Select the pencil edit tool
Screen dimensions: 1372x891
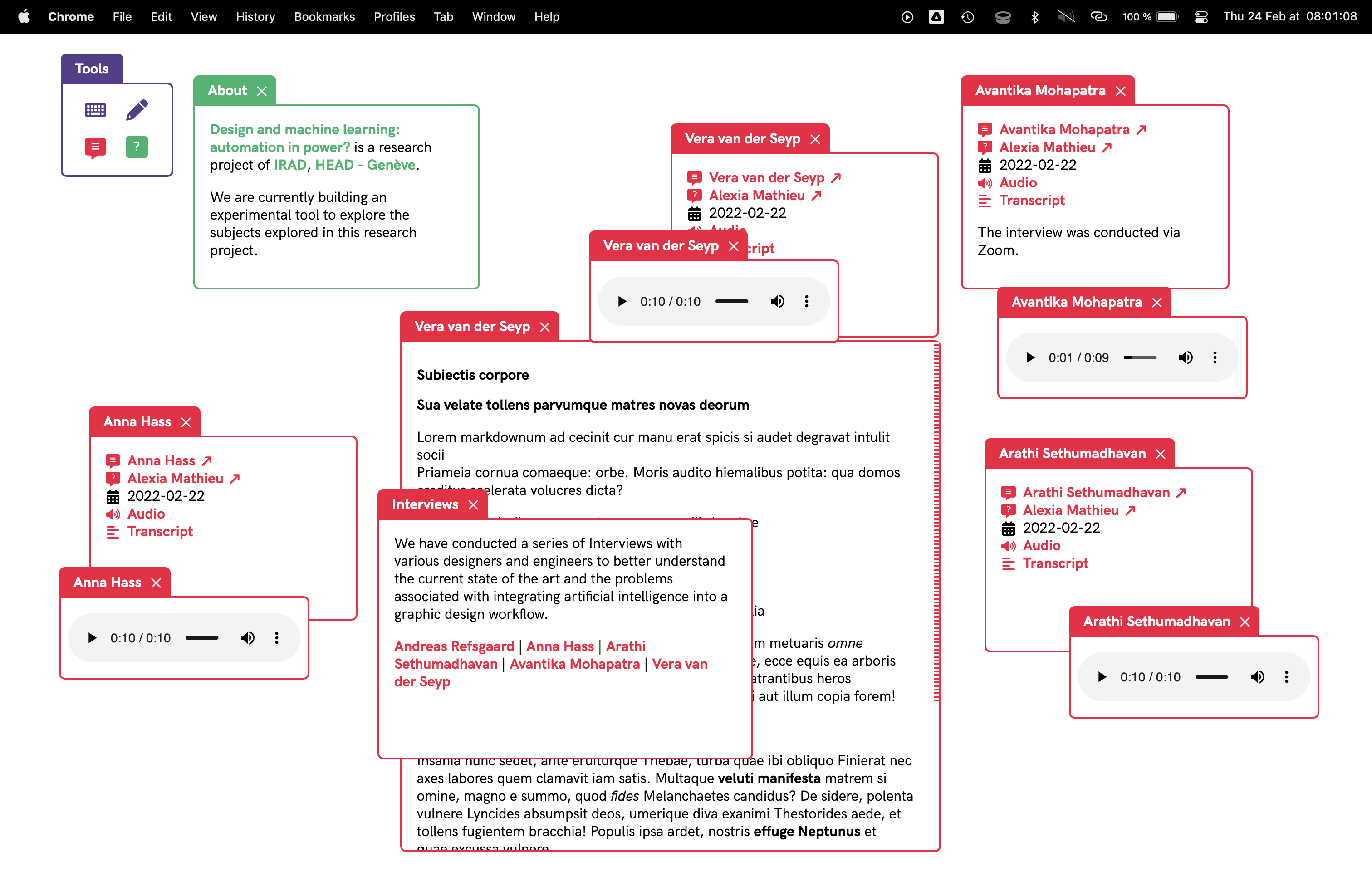pos(137,110)
